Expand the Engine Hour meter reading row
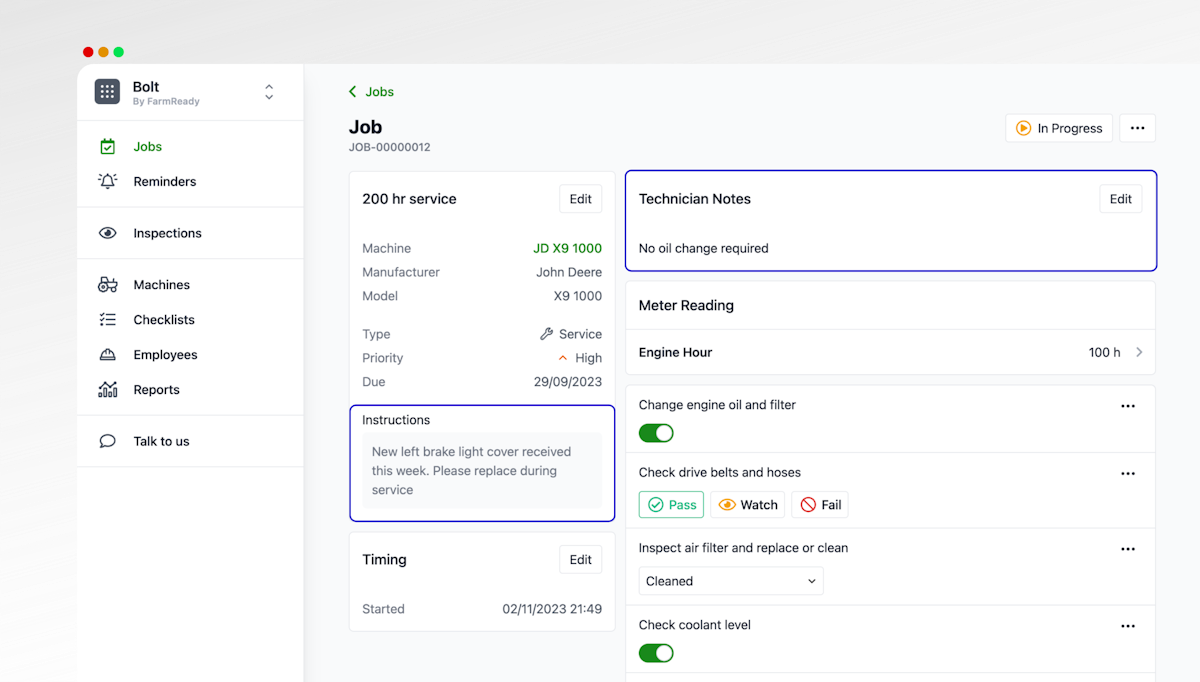This screenshot has height=682, width=1200. pos(1139,352)
